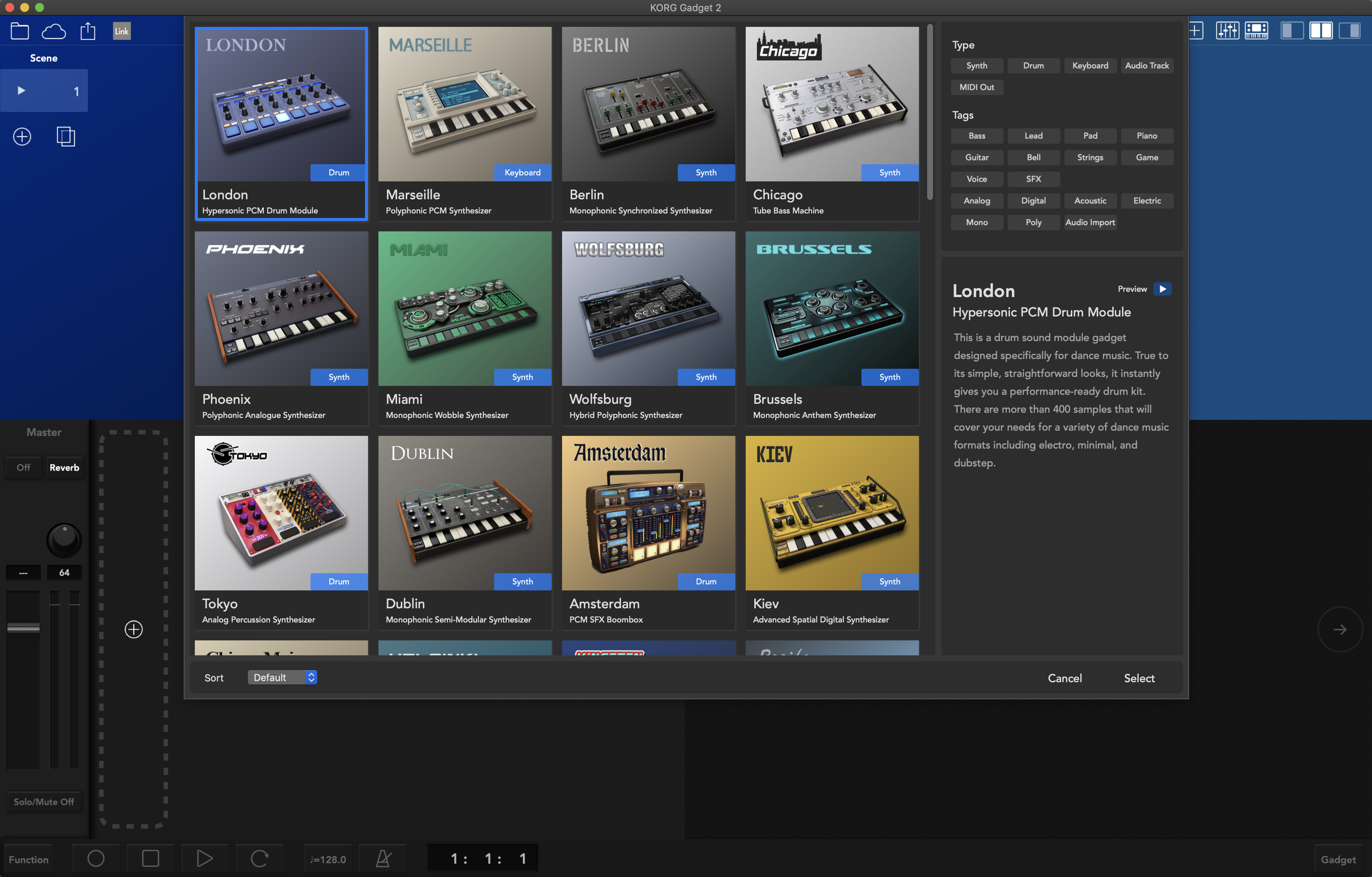Click the record circle in transport
The image size is (1372, 877).
click(96, 858)
